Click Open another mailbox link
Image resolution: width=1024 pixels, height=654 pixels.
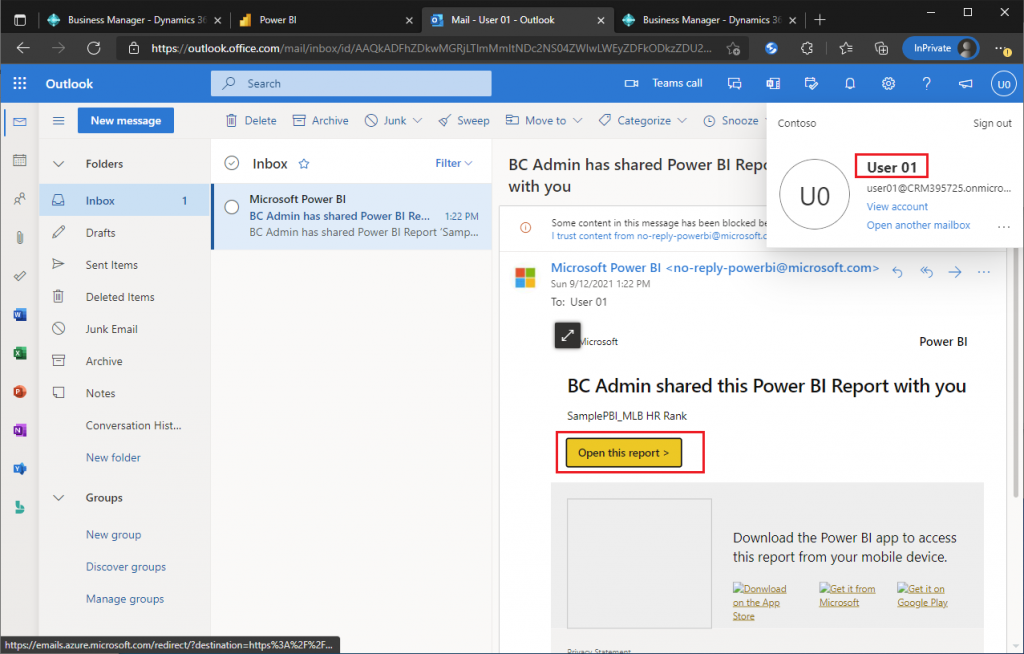coord(918,225)
